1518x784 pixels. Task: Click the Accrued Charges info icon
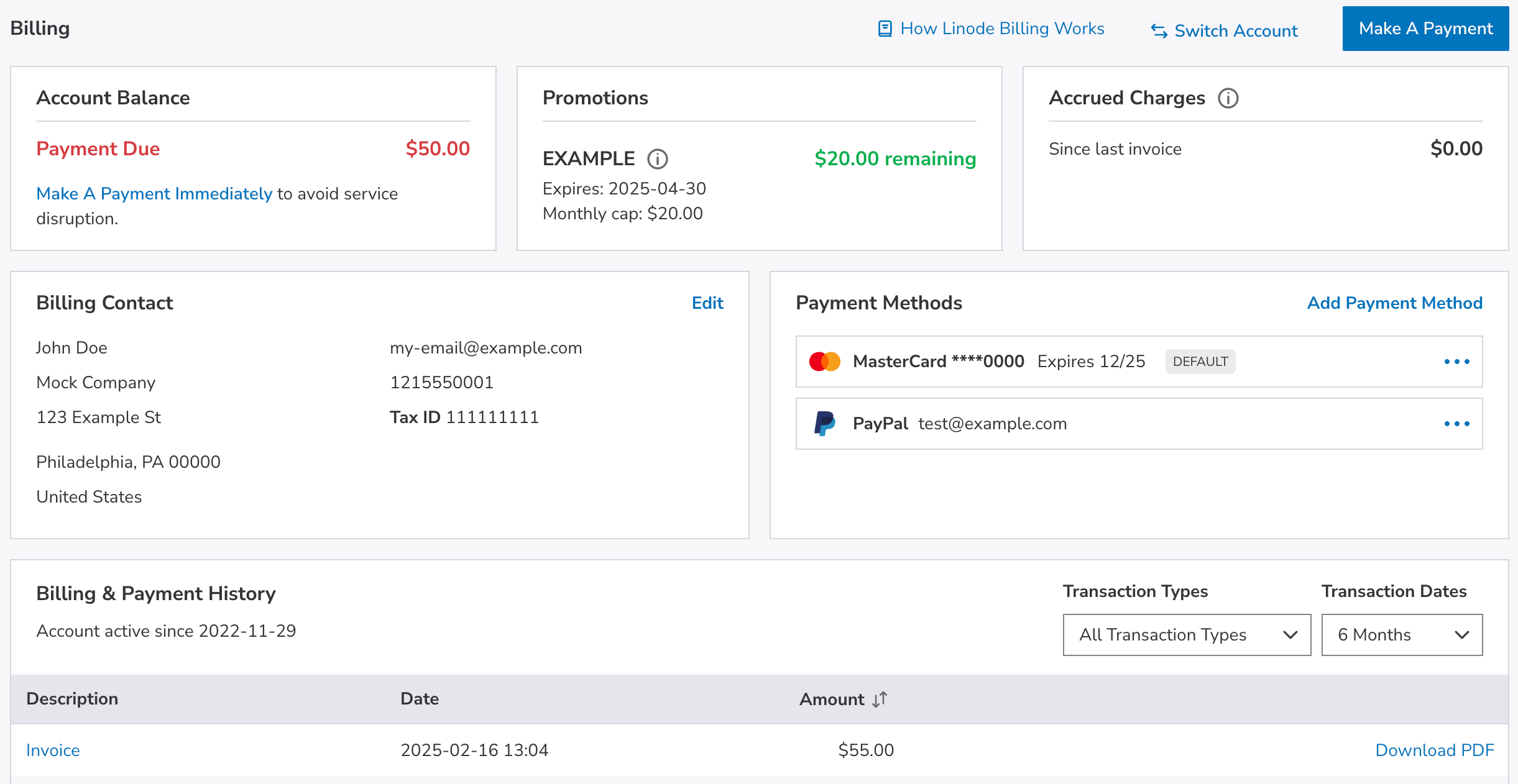point(1228,98)
